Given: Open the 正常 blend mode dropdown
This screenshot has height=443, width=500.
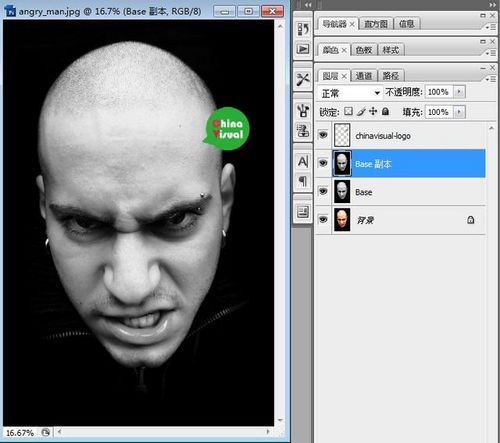Looking at the screenshot, I should (350, 93).
